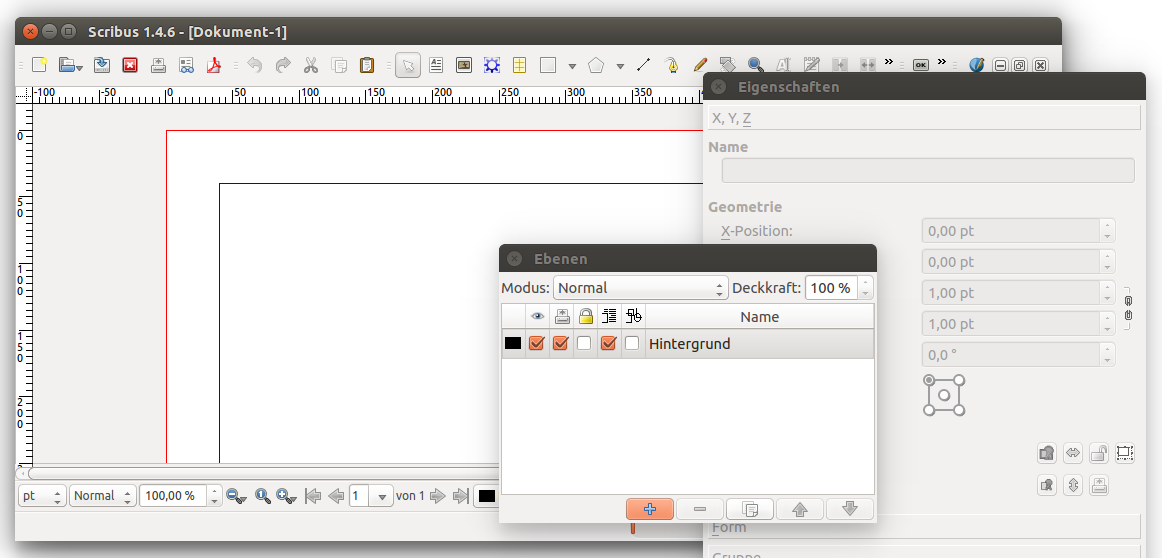1162x558 pixels.
Task: Open the shape type dropdown arrow
Action: click(572, 65)
